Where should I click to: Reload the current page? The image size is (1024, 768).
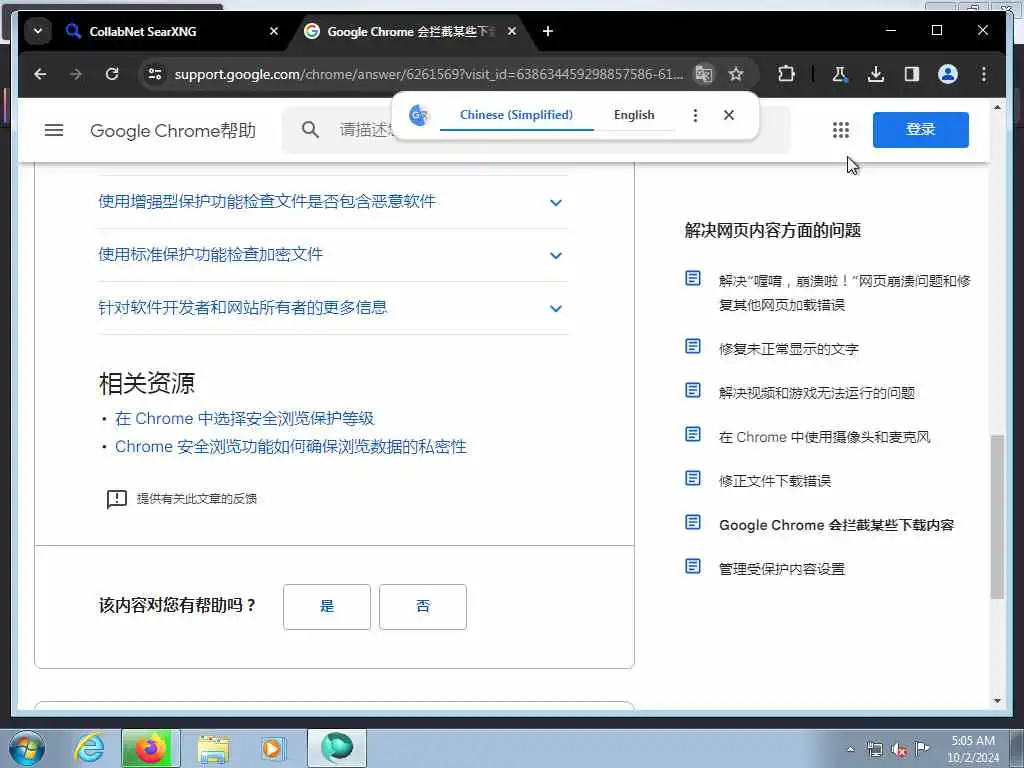pyautogui.click(x=112, y=74)
